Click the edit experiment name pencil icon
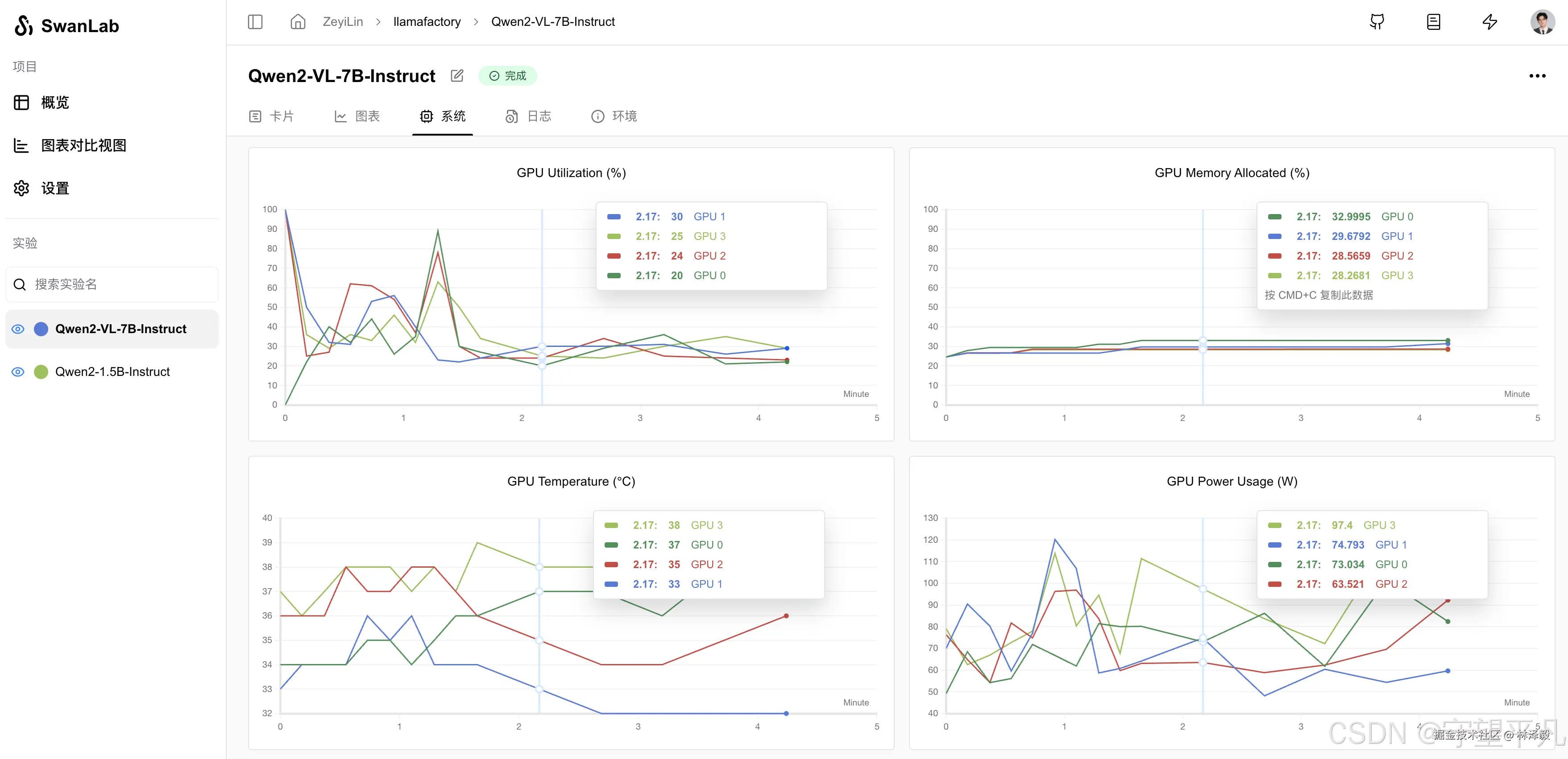 tap(457, 75)
